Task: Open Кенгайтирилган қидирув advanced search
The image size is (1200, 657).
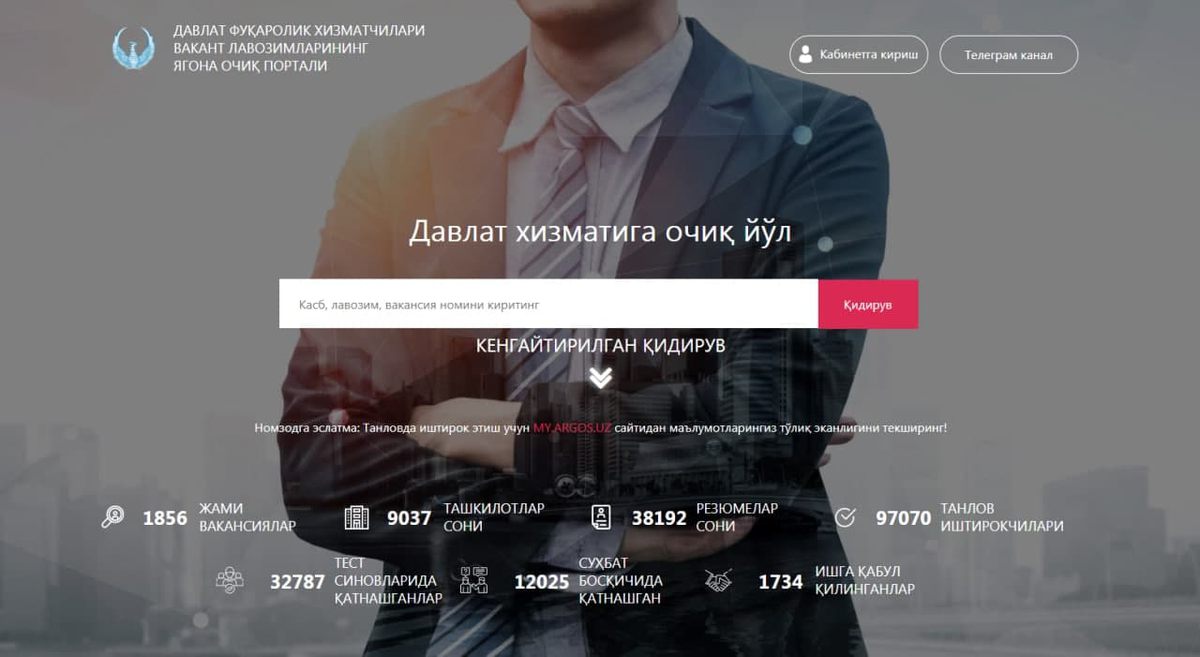Action: [x=601, y=346]
